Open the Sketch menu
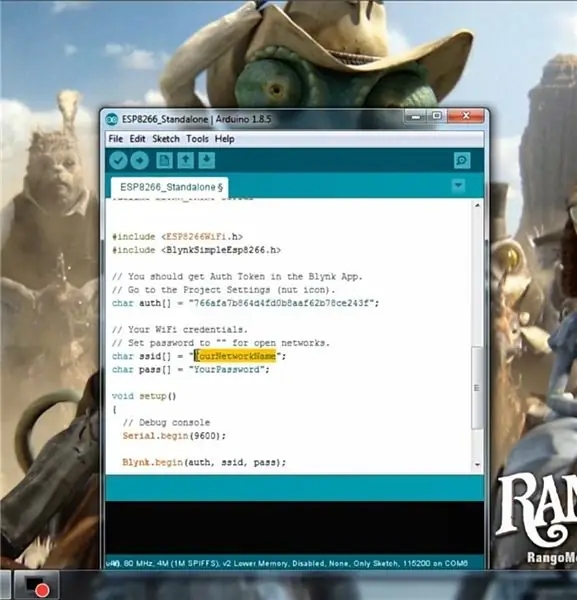The height and width of the screenshot is (600, 577). pos(166,139)
